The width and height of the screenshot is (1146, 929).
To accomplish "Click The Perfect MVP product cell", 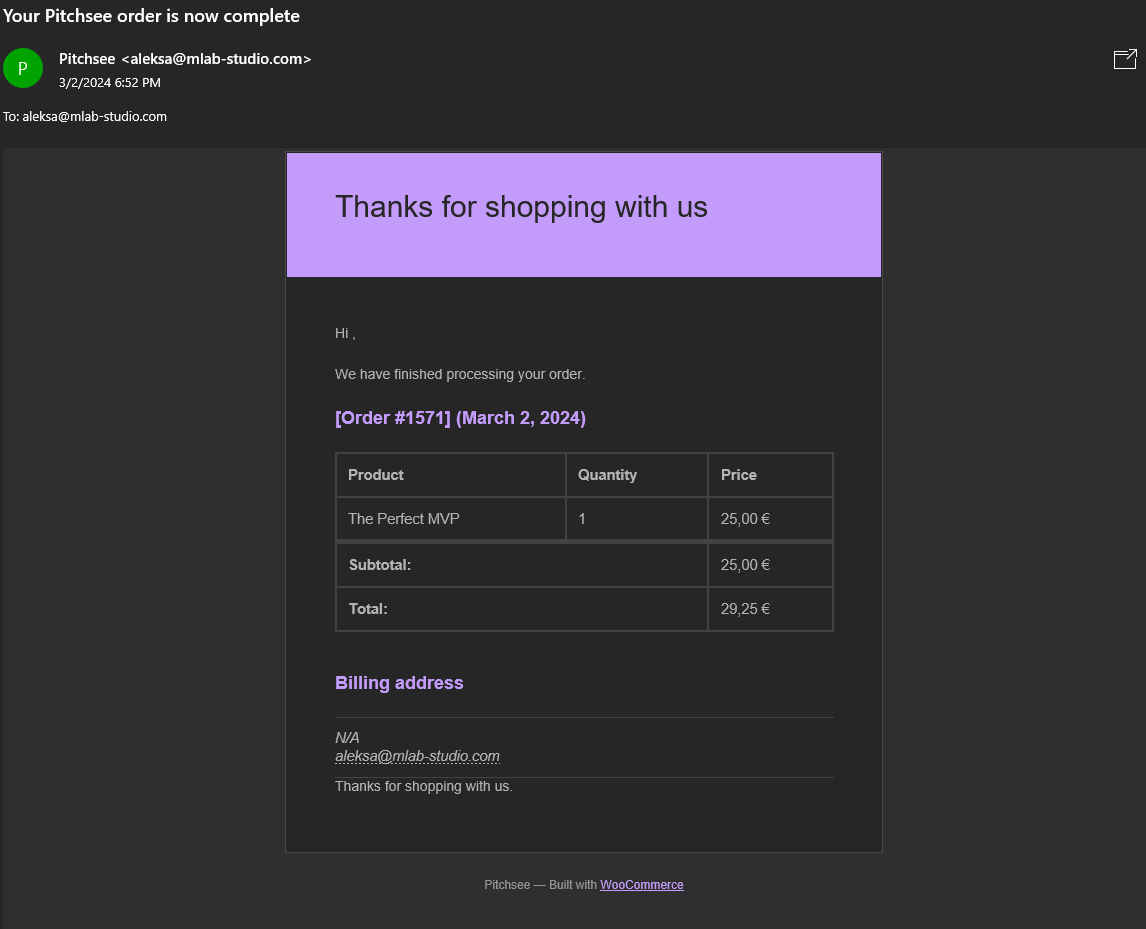I will pyautogui.click(x=450, y=519).
